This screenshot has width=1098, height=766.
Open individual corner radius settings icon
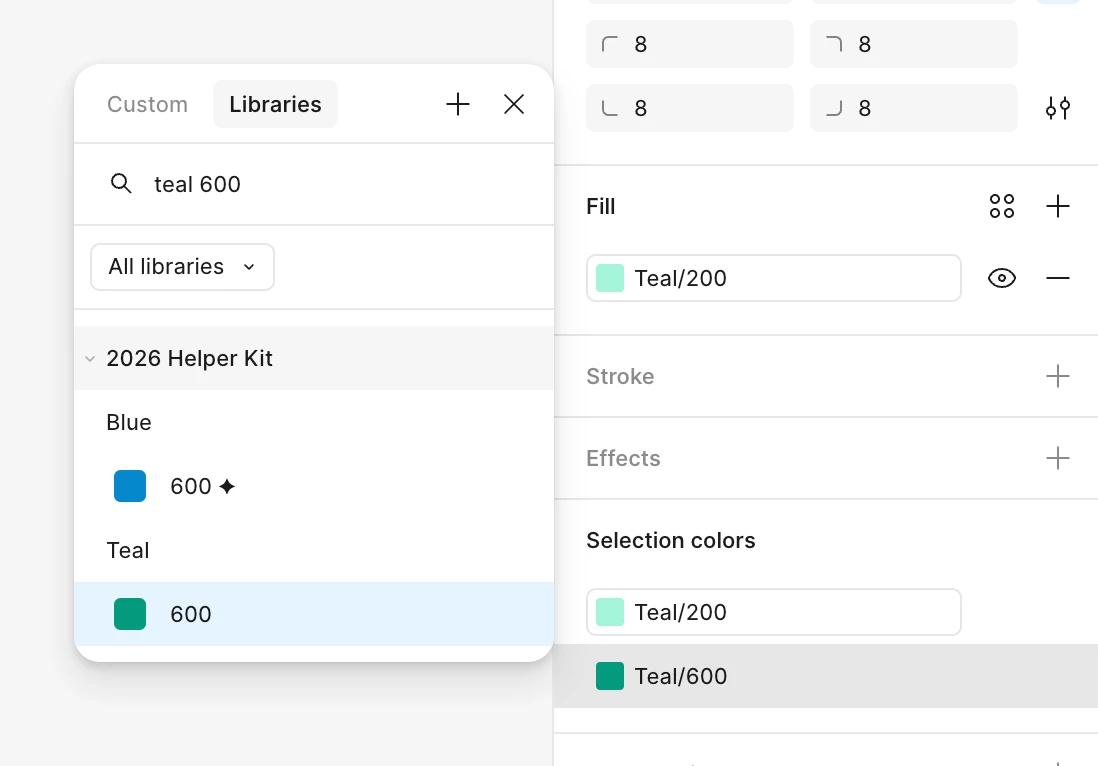1057,108
